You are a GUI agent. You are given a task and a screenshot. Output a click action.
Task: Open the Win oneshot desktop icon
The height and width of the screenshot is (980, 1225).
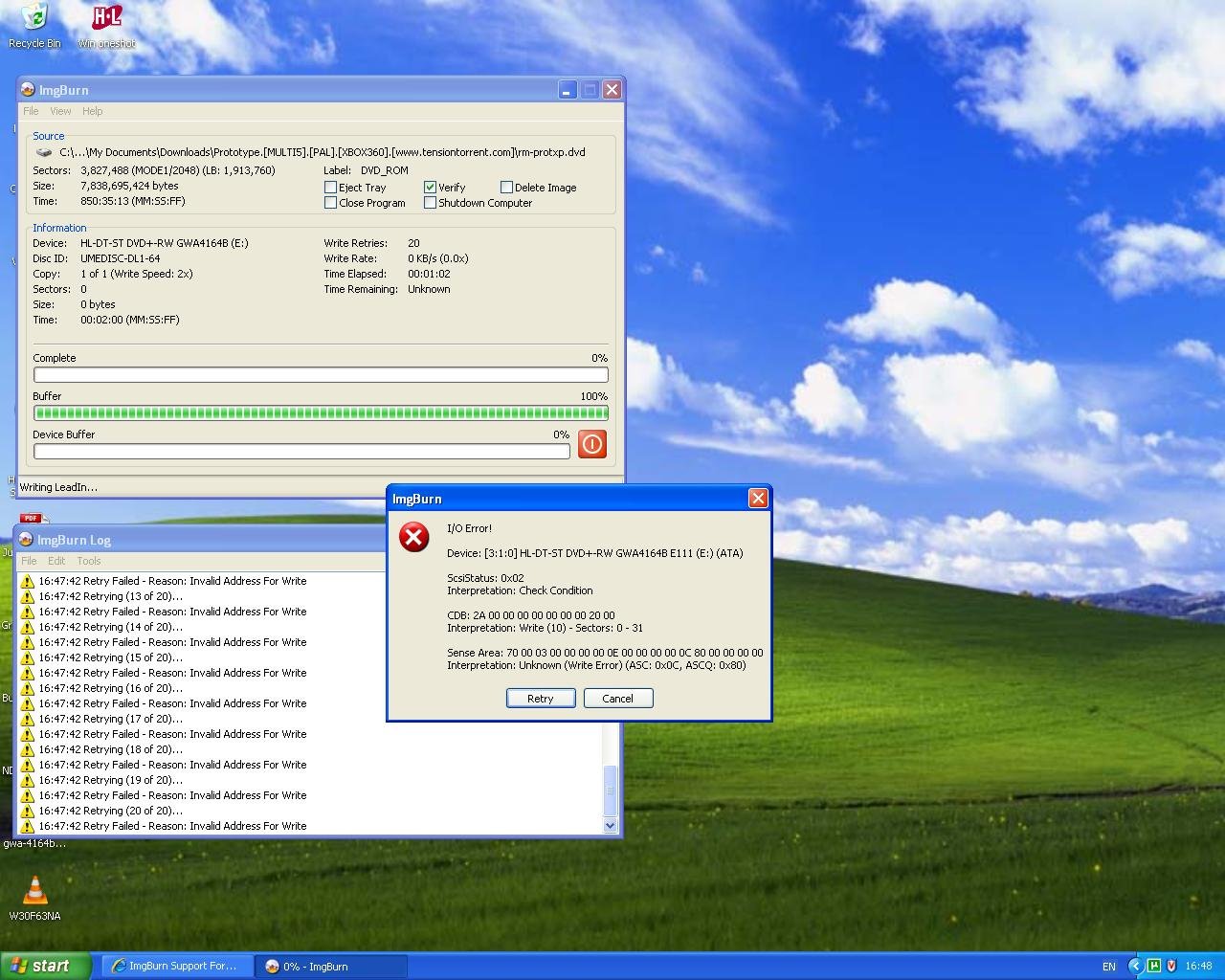coord(106,26)
